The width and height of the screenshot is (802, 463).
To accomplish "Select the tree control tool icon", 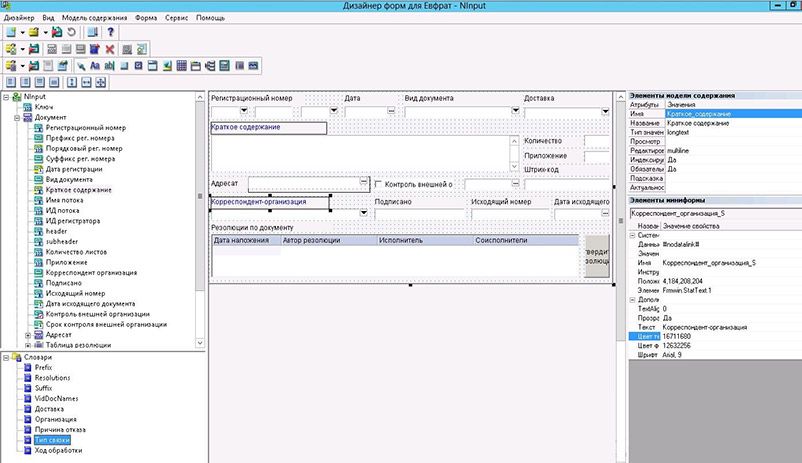I will pyautogui.click(x=210, y=65).
